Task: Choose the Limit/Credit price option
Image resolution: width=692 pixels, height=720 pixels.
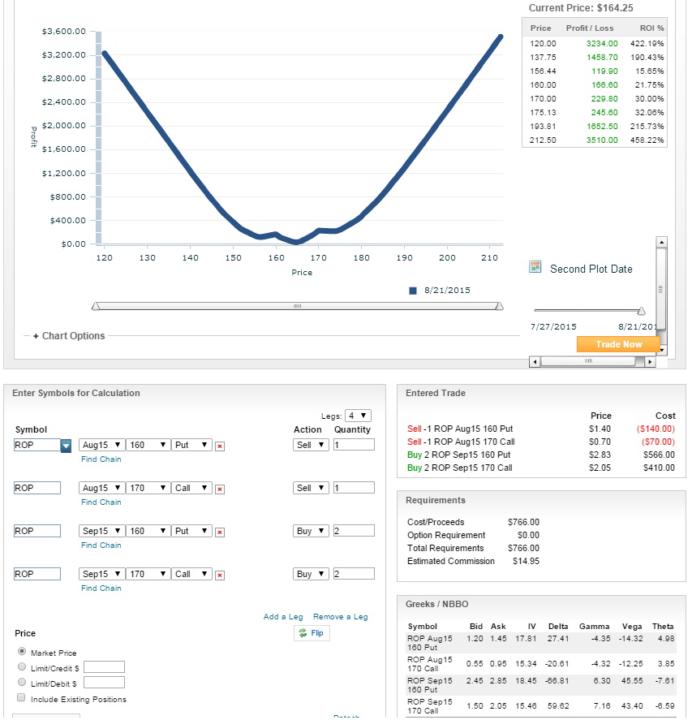Action: tap(21, 667)
